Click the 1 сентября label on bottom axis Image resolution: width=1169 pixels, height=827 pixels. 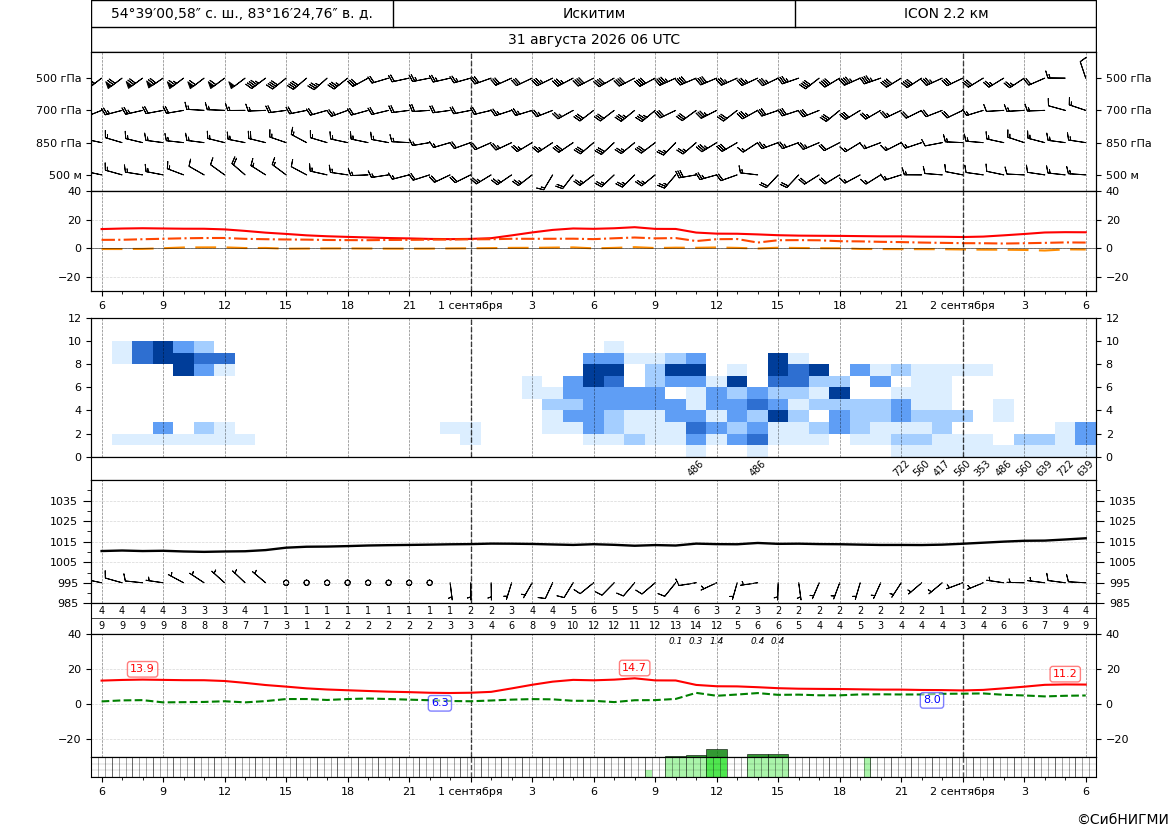pos(470,791)
